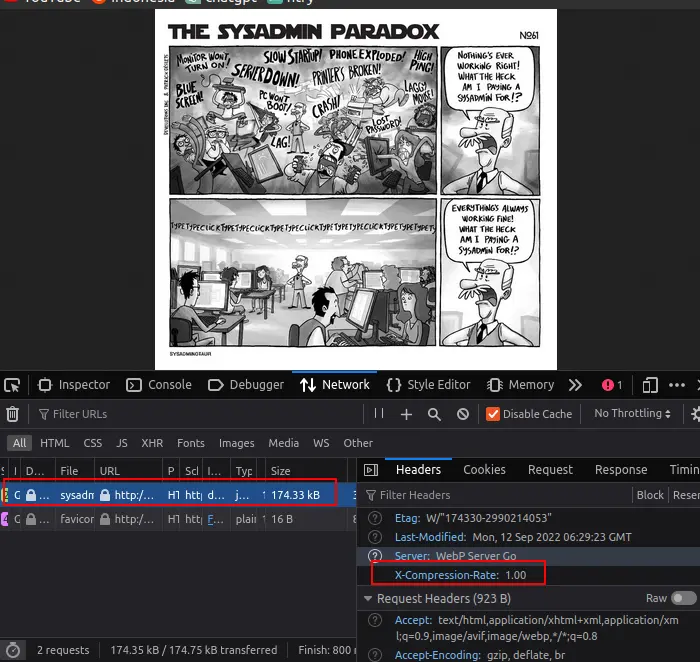Click the lock icon in sysadmin row URL
Screen dimensions: 700x662
pyautogui.click(x=105, y=495)
